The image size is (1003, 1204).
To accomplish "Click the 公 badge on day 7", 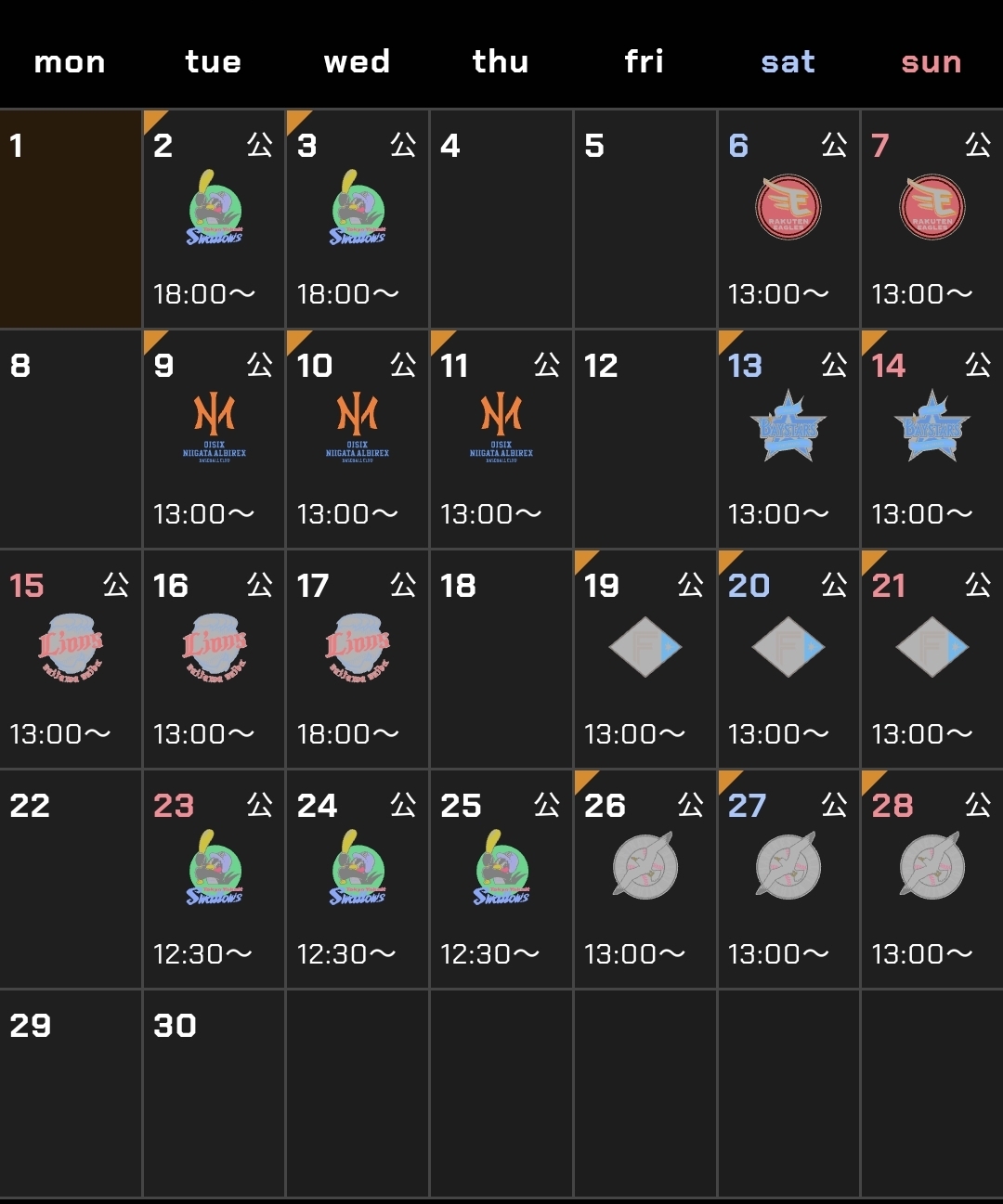I will click(x=977, y=145).
